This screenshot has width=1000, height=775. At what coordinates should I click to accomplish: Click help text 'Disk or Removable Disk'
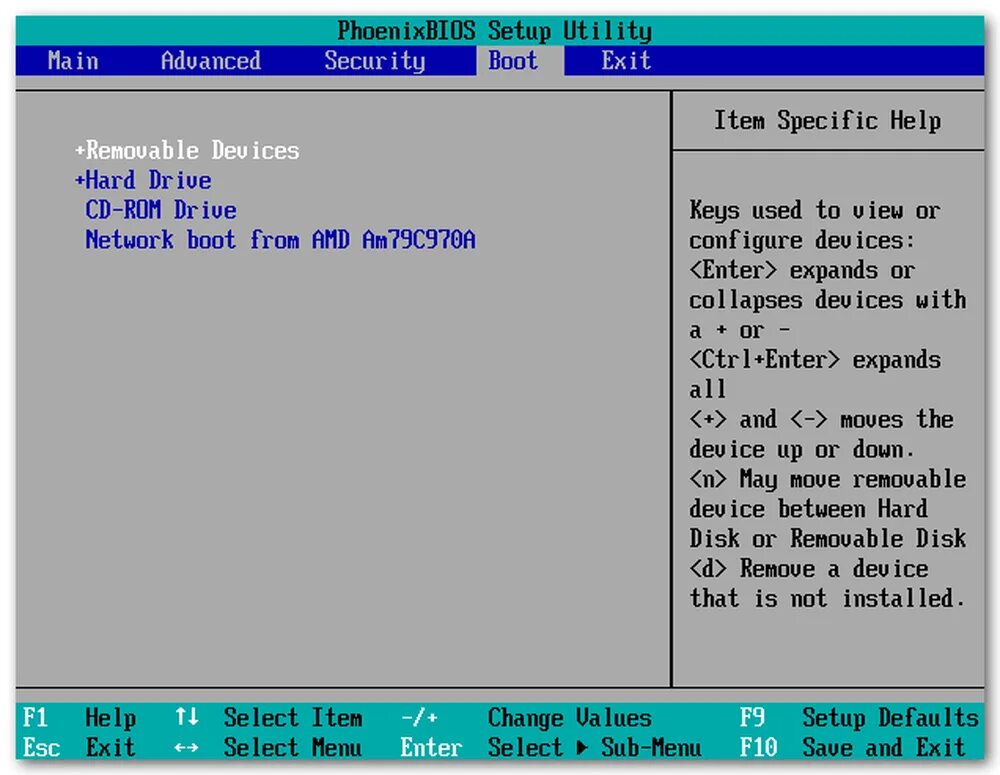[827, 538]
